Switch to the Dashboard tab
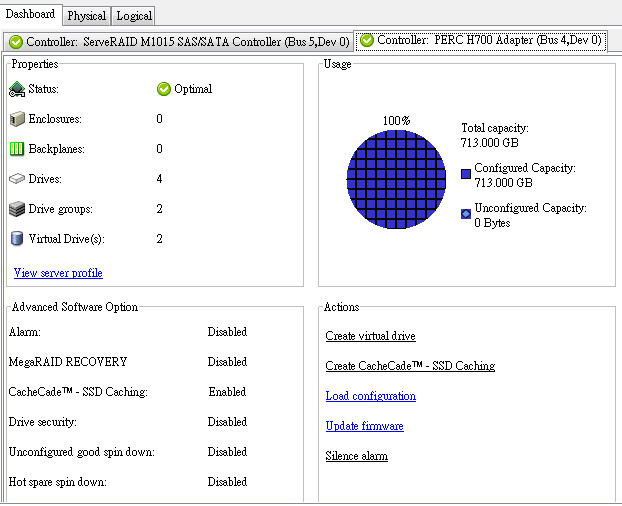The width and height of the screenshot is (622, 506). click(x=31, y=14)
